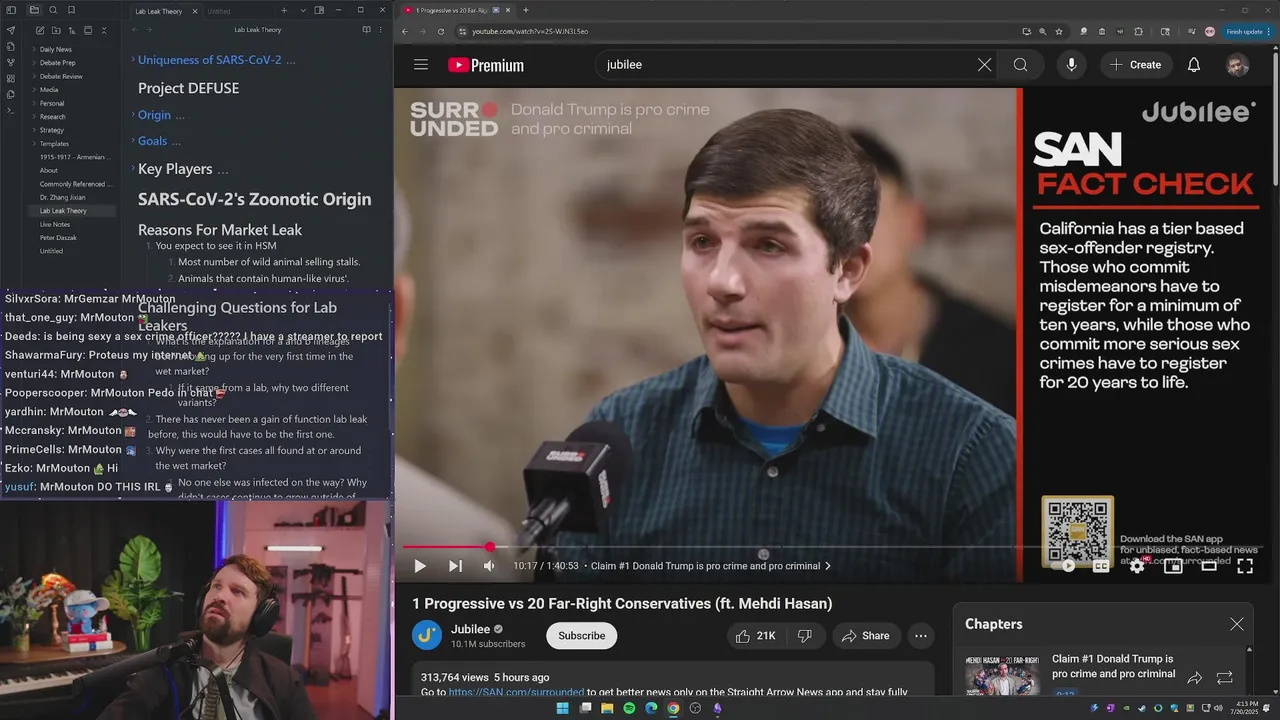Open the SAN.com/surrounded link in description

point(516,692)
